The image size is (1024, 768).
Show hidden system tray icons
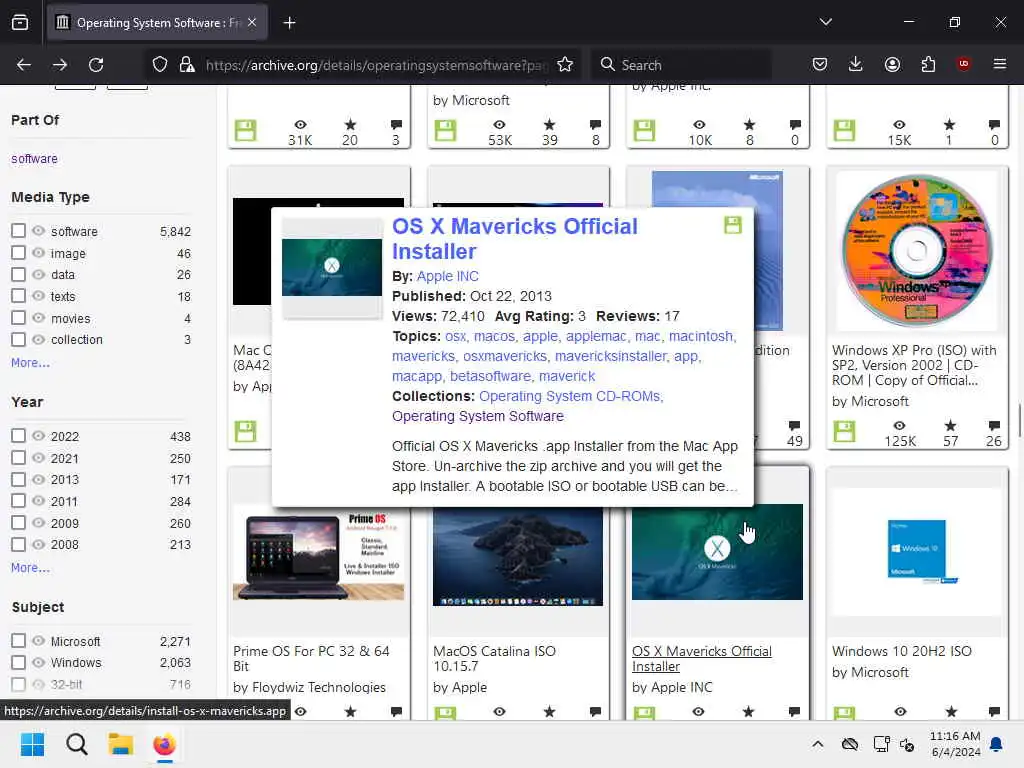click(x=817, y=744)
